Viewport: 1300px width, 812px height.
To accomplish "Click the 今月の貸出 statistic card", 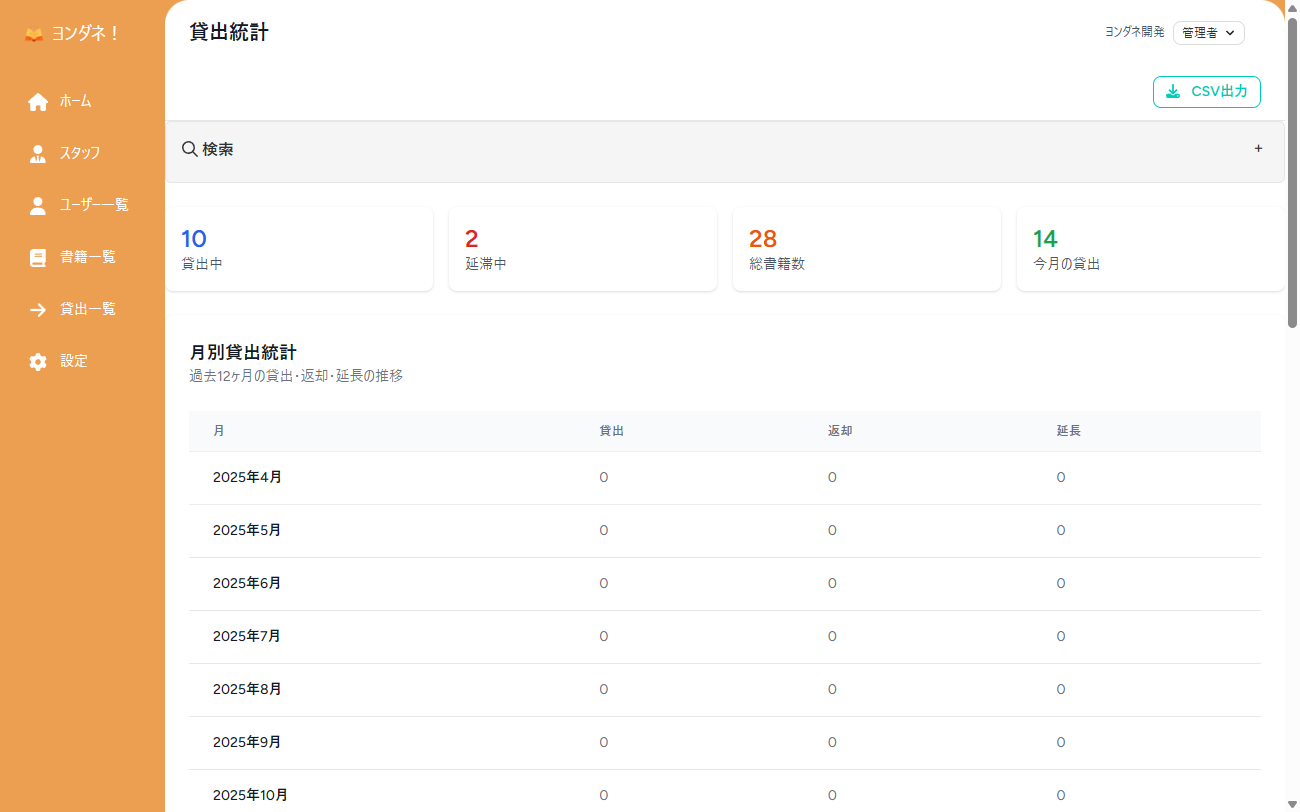I will (x=1150, y=249).
